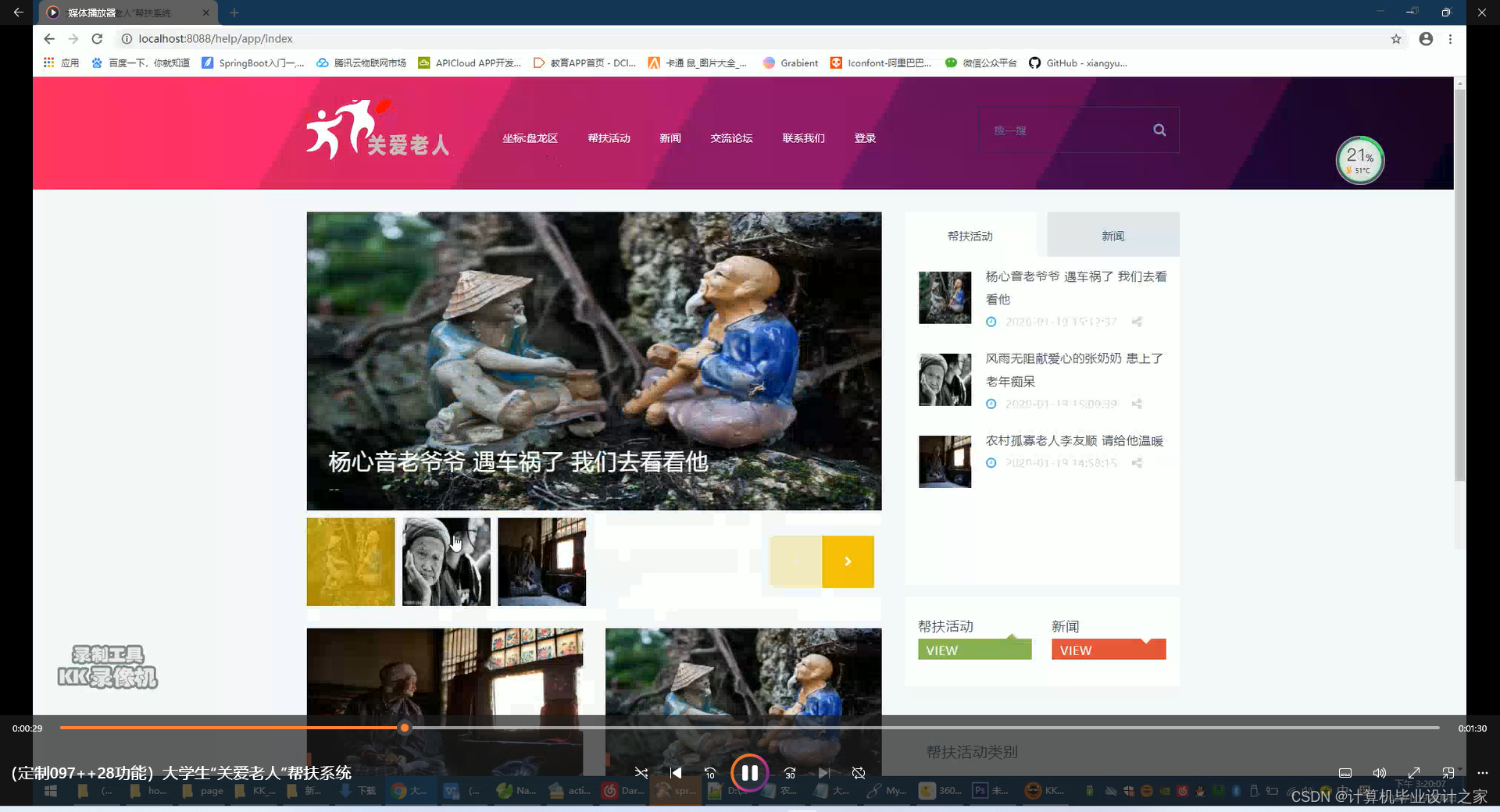Reload the localhost page
The width and height of the screenshot is (1500, 812).
pos(97,39)
